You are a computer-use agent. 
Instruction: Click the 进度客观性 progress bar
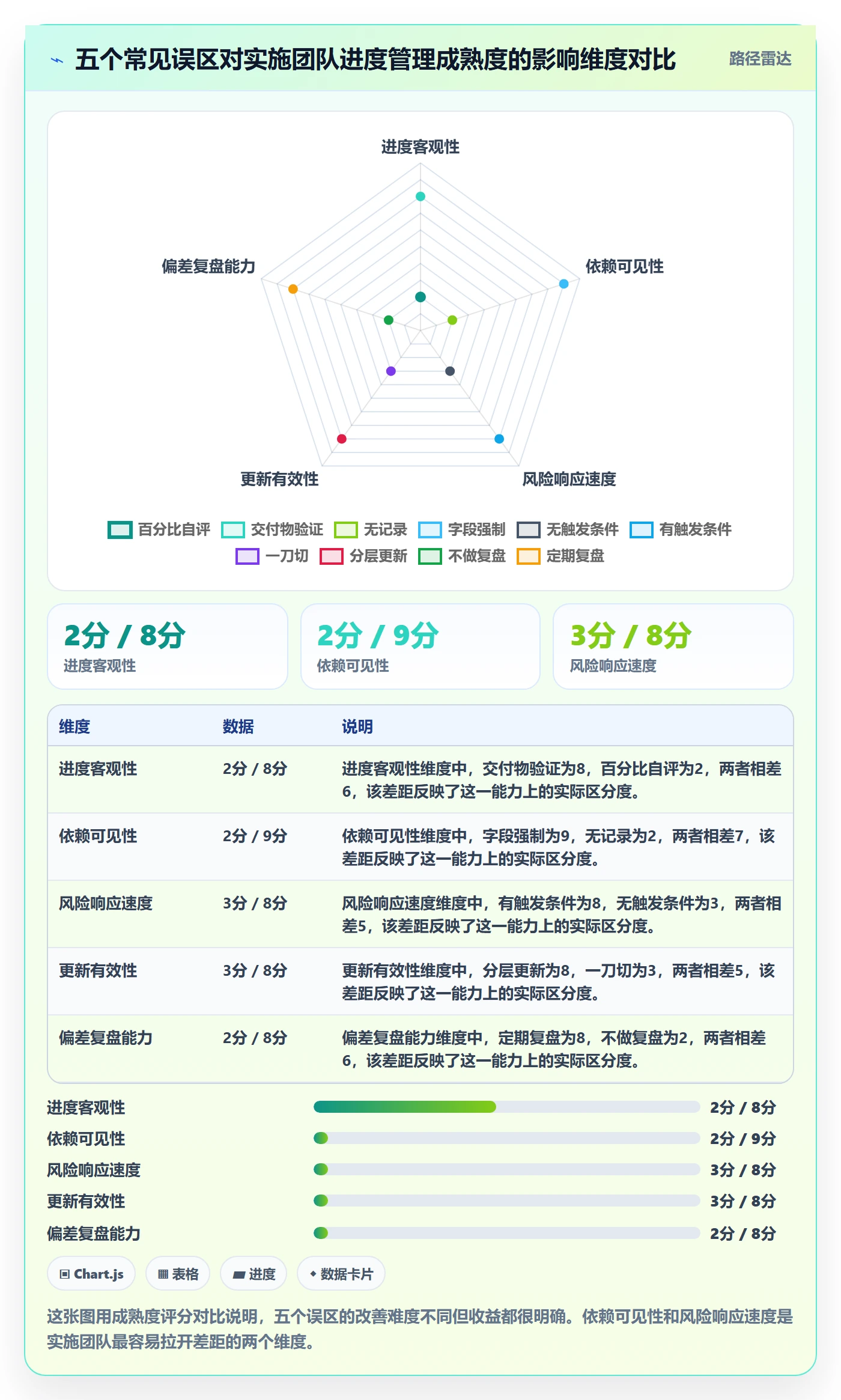pyautogui.click(x=506, y=1107)
